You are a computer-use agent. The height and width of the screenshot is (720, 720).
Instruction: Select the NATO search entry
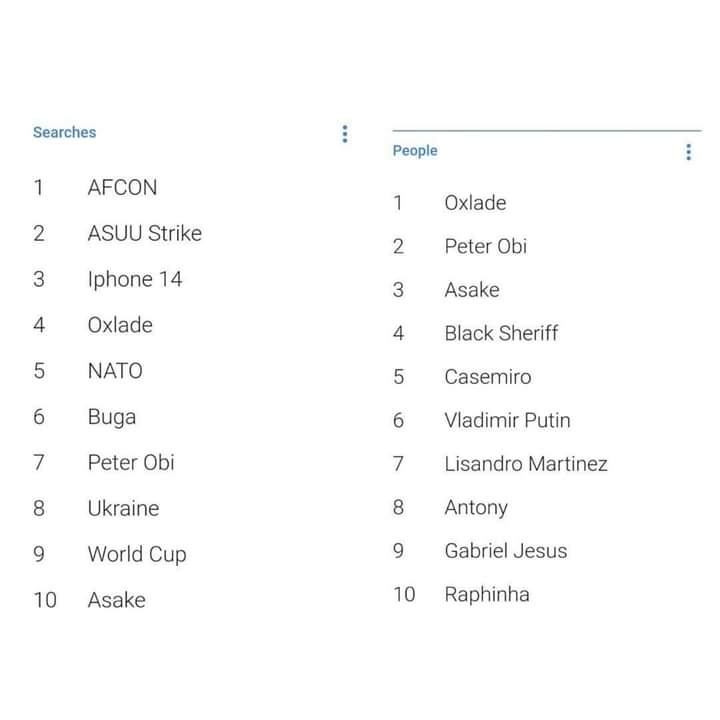pos(115,371)
